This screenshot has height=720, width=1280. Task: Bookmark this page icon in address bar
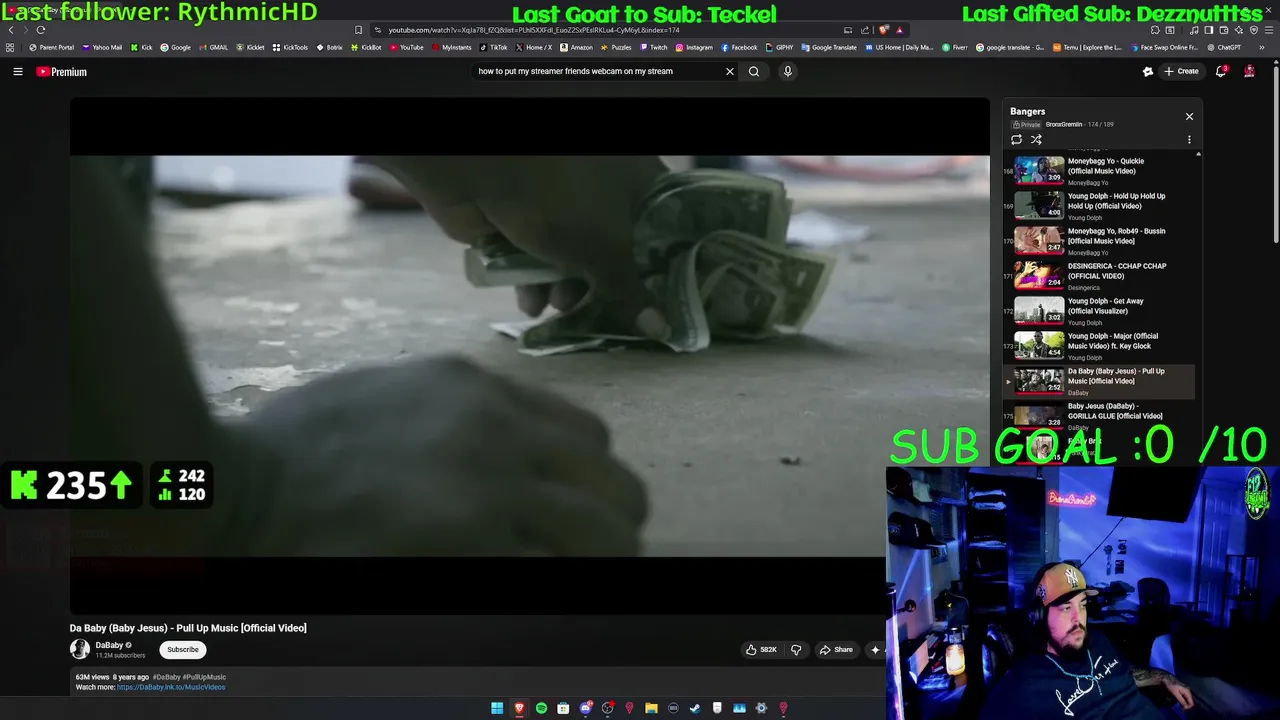[359, 30]
